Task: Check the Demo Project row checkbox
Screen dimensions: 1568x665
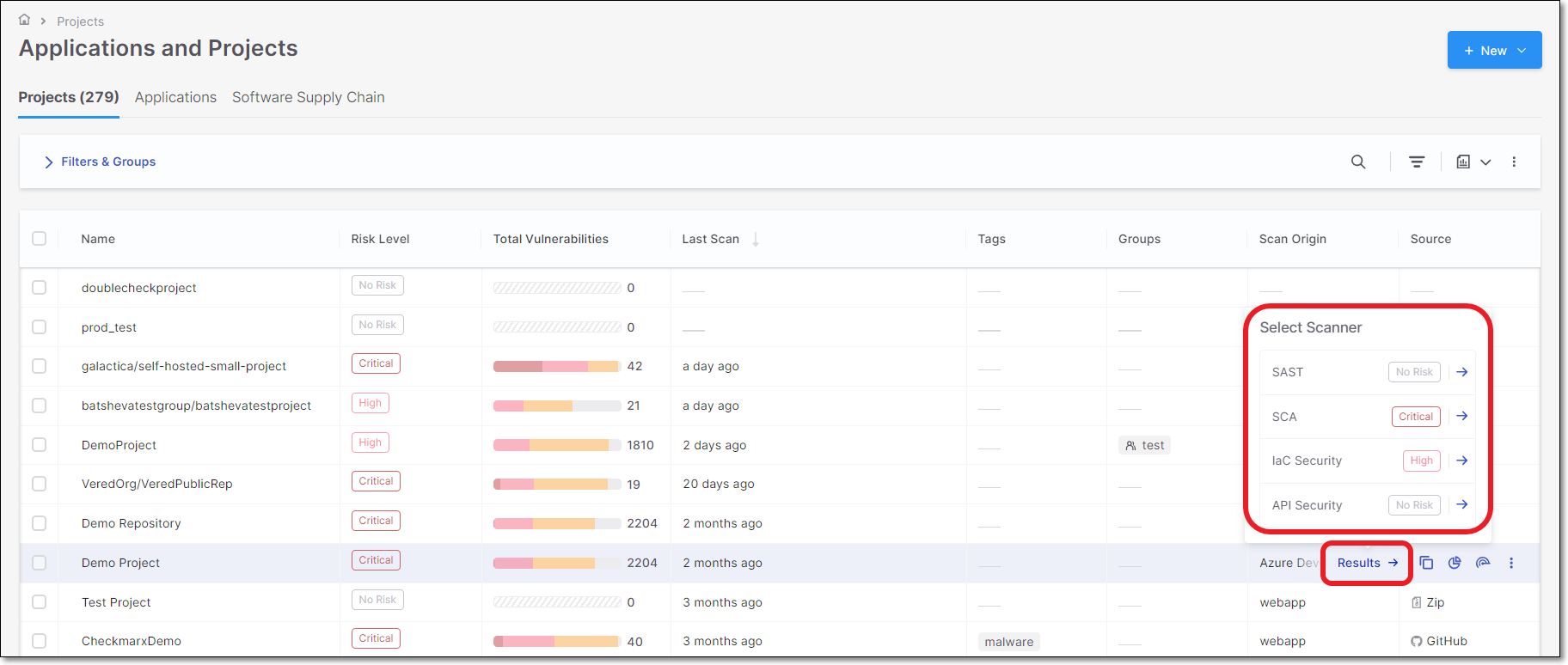Action: 40,562
